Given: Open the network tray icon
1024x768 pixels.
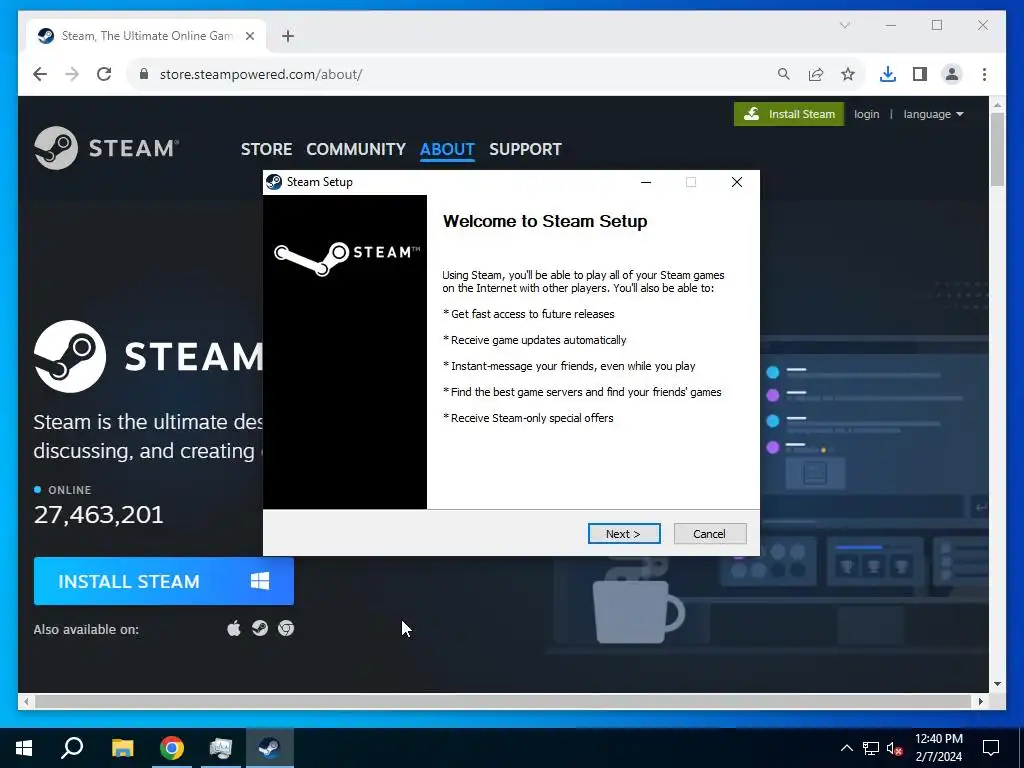Looking at the screenshot, I should pos(871,748).
